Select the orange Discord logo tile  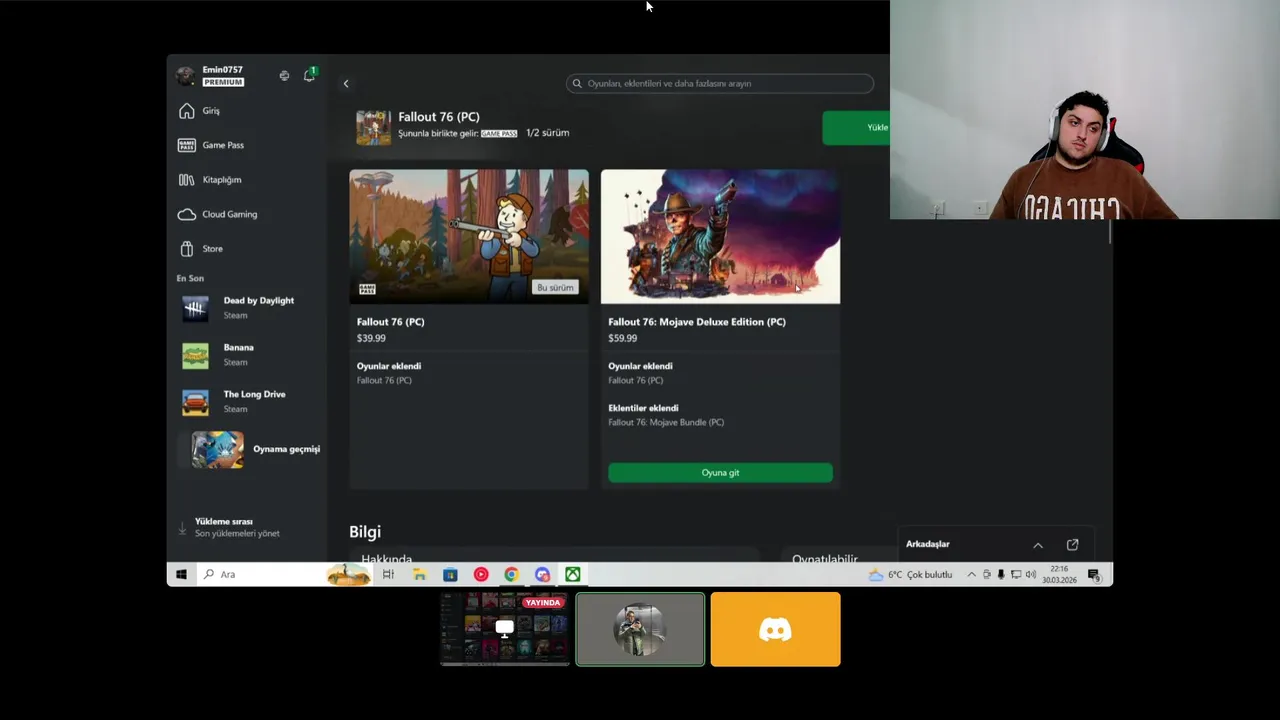[776, 629]
